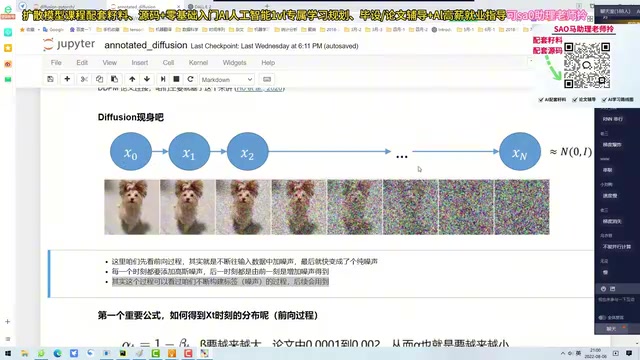Click the last pure-noise image

522,207
